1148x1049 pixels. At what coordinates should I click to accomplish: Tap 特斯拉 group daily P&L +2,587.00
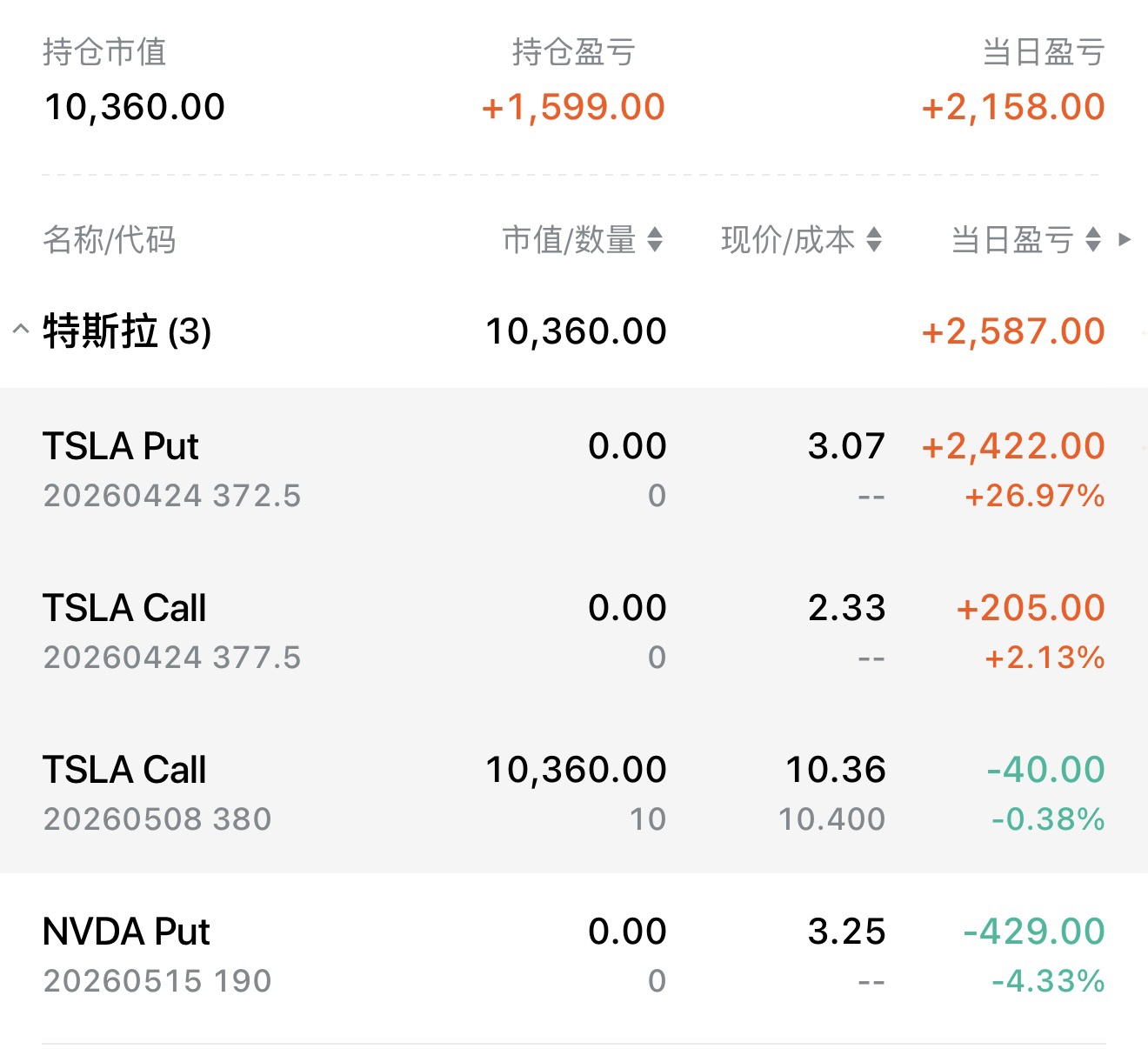pyautogui.click(x=1013, y=331)
